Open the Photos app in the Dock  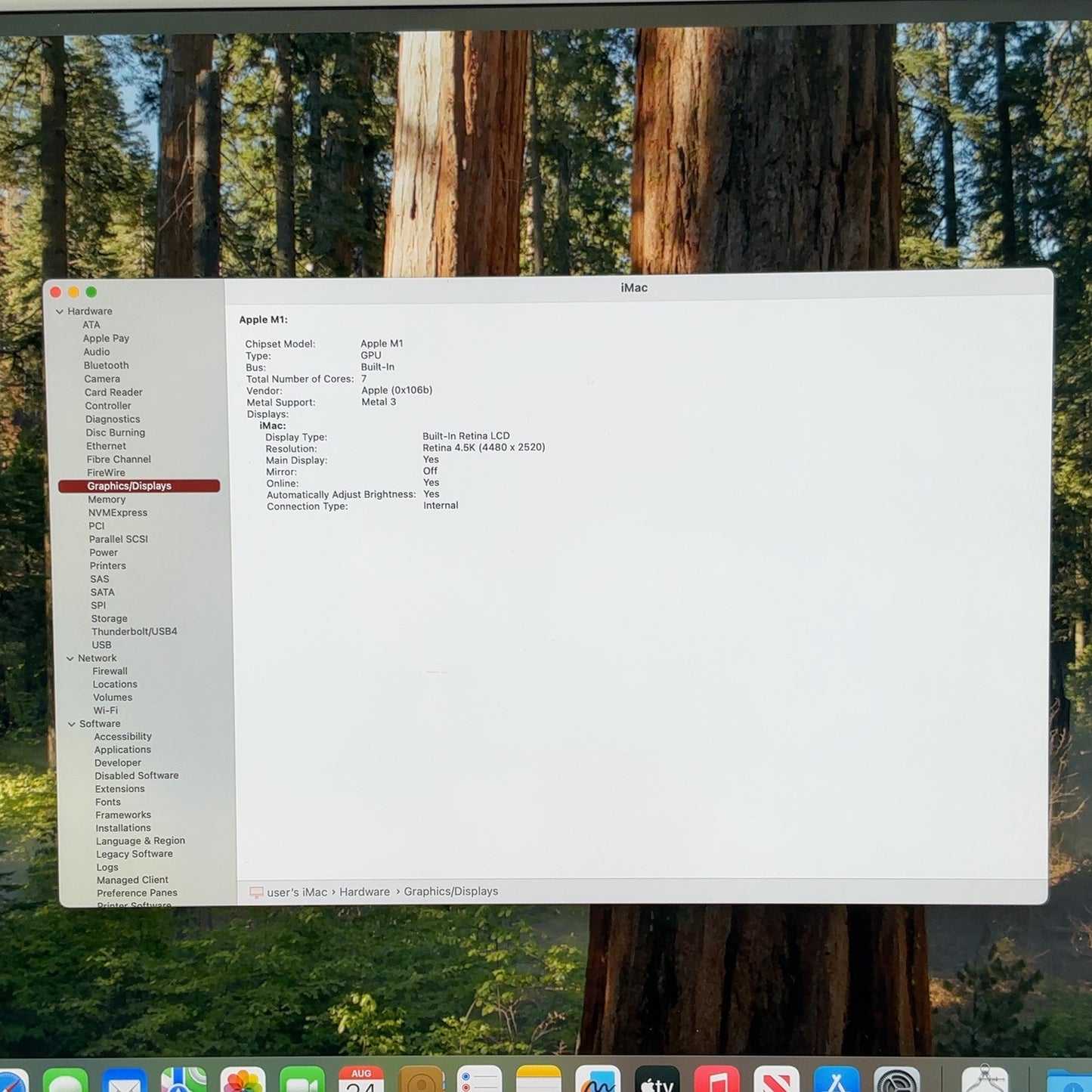coord(243,1080)
